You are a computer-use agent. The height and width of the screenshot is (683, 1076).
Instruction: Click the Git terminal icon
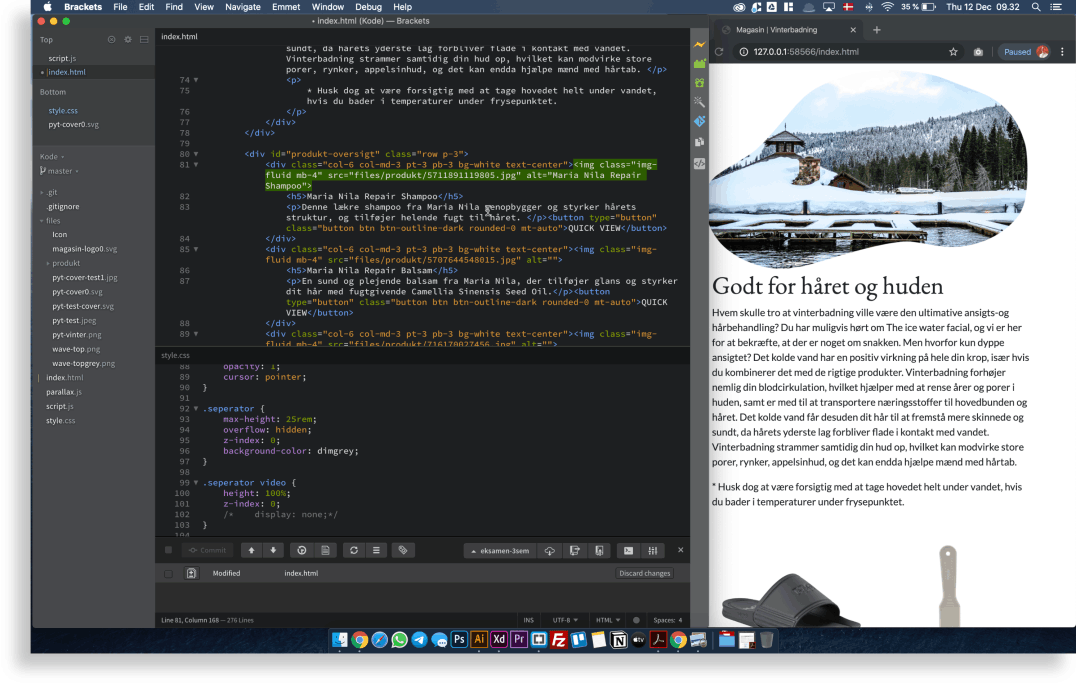629,551
